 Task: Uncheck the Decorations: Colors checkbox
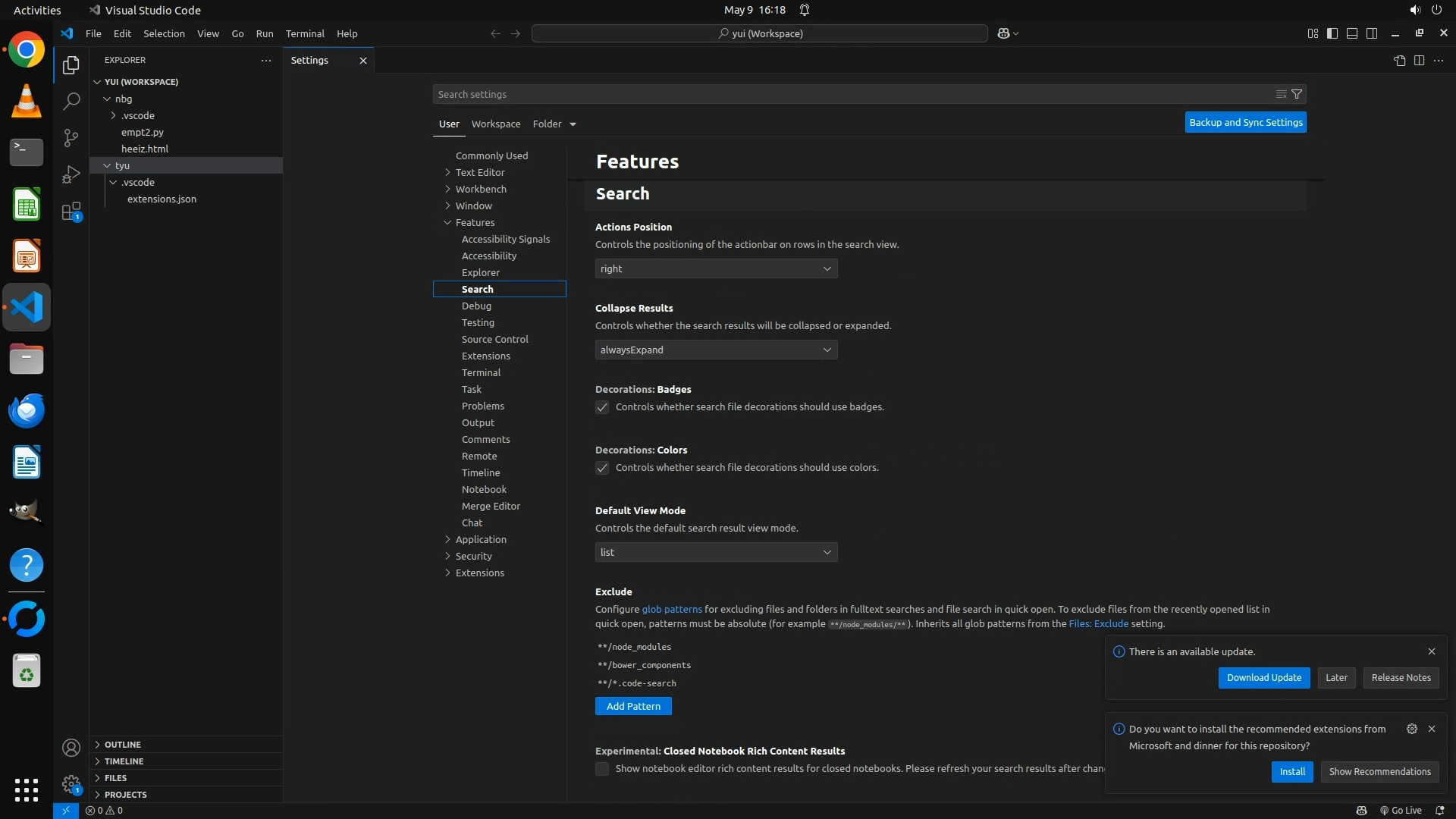pyautogui.click(x=602, y=468)
